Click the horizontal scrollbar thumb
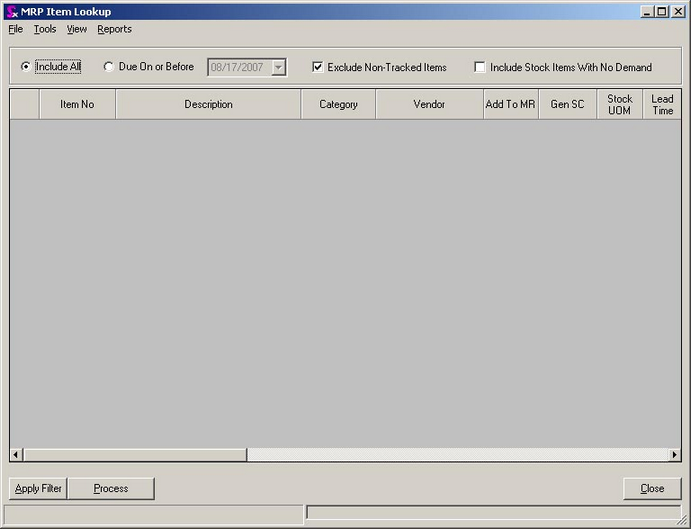The width and height of the screenshot is (691, 529). [x=134, y=455]
